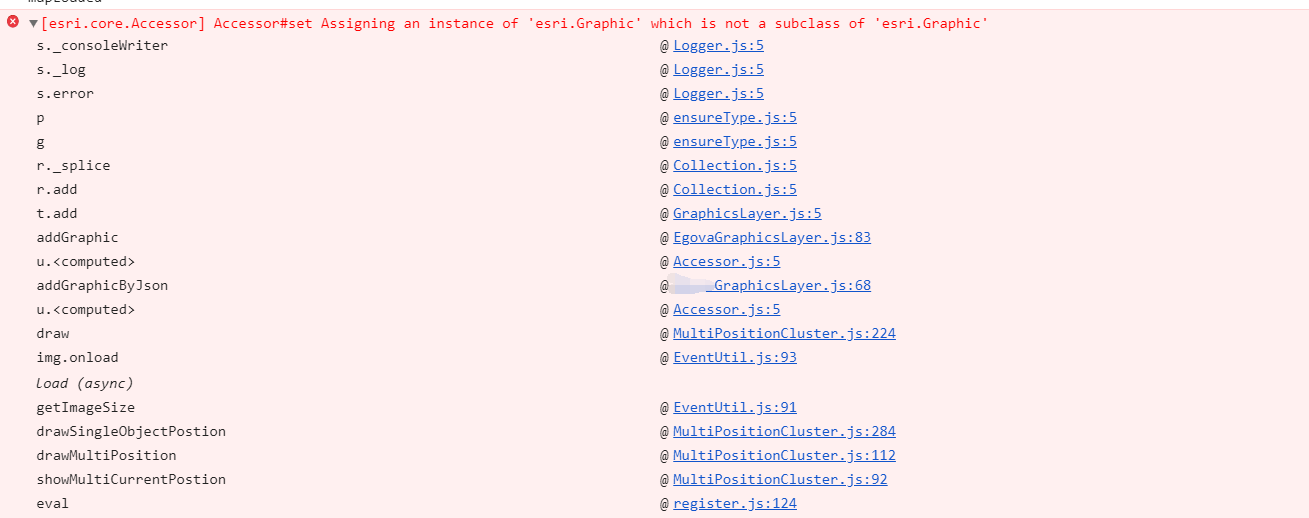
Task: Open EventUtil.js:93 link for img.onload
Action: [734, 357]
